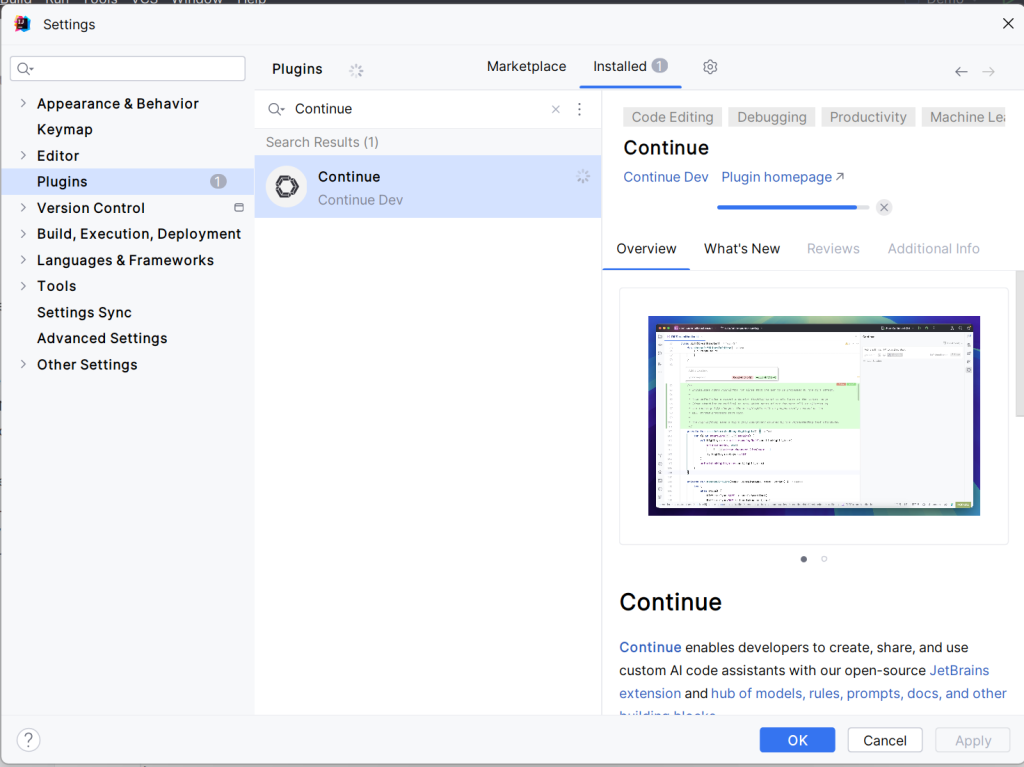Expand Appearance & Behavior settings

pos(23,103)
